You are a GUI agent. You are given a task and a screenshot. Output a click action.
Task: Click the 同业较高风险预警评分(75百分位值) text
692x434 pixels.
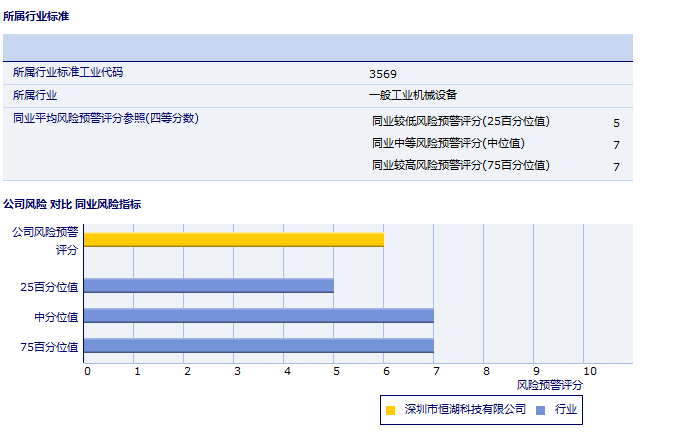(x=460, y=165)
